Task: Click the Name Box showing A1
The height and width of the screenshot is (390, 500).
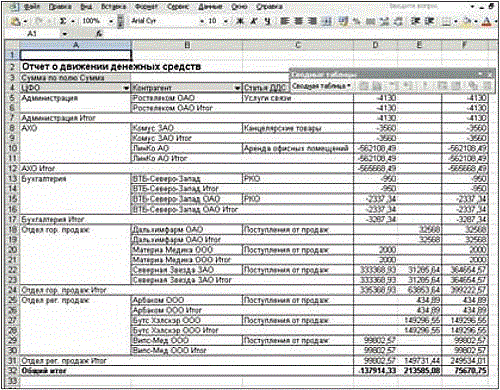Action: click(x=40, y=34)
